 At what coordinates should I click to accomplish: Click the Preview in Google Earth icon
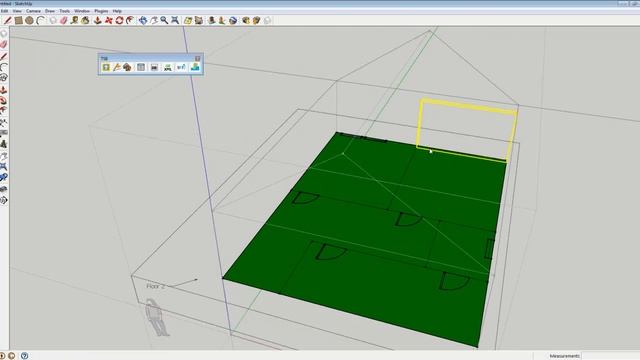pos(233,20)
